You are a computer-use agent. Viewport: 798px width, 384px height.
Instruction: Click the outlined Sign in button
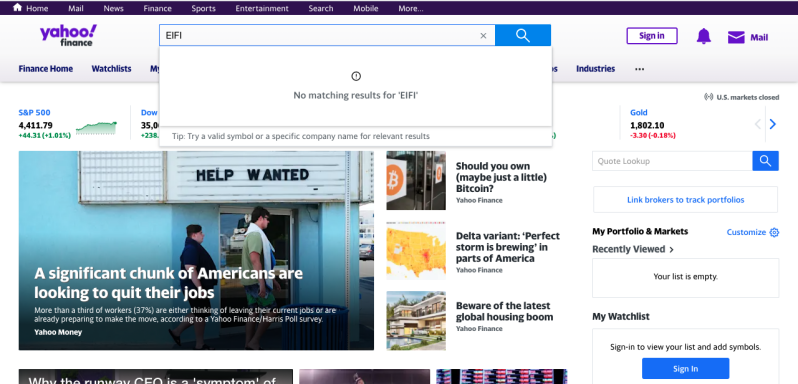coord(652,36)
